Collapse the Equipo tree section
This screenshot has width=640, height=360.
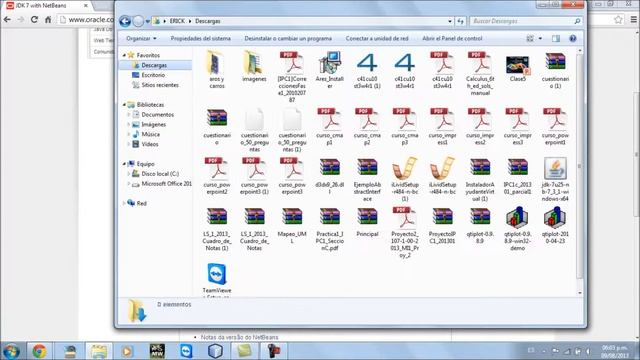(124, 164)
